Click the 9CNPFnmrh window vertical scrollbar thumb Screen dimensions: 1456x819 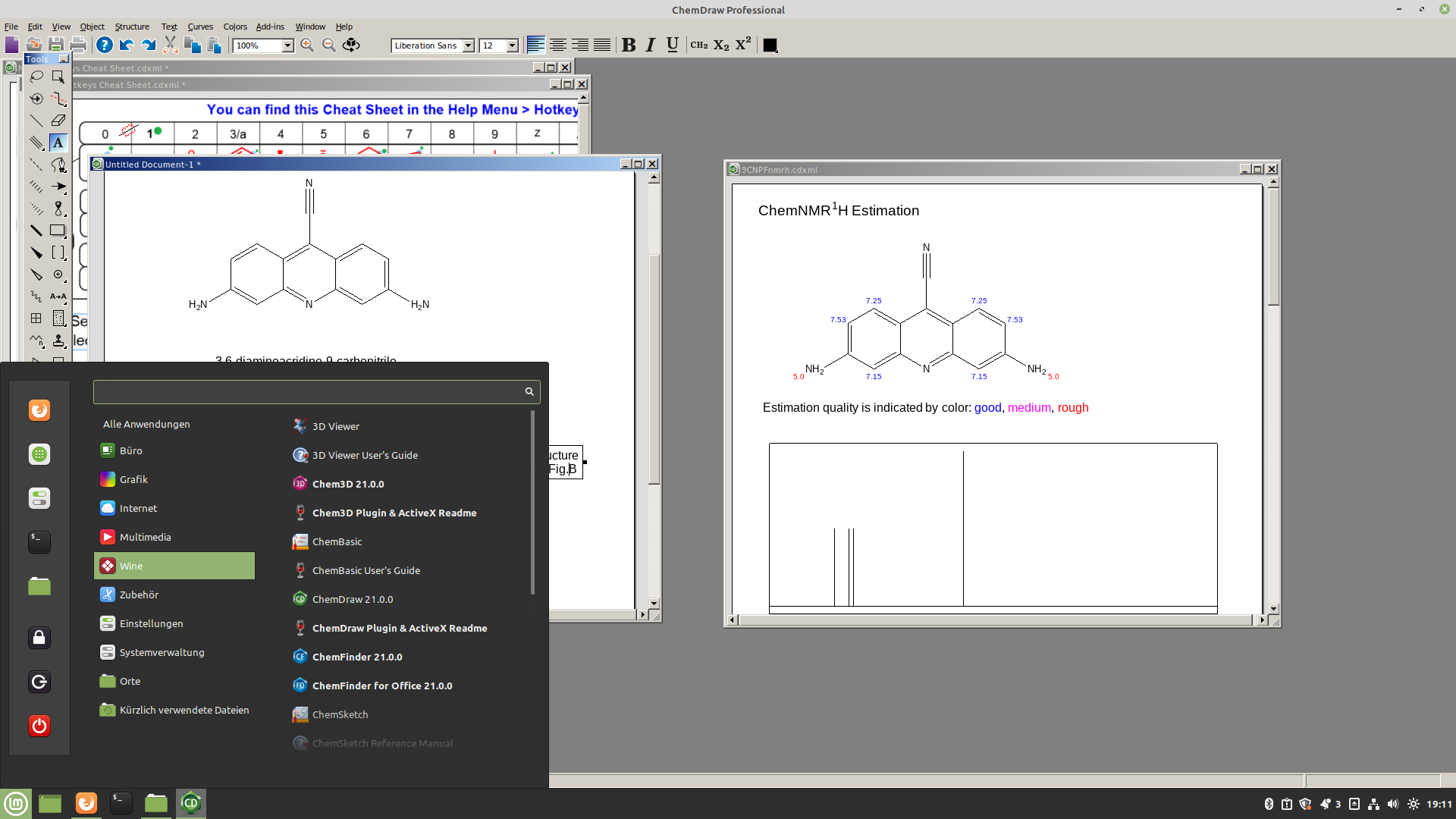click(x=1273, y=247)
